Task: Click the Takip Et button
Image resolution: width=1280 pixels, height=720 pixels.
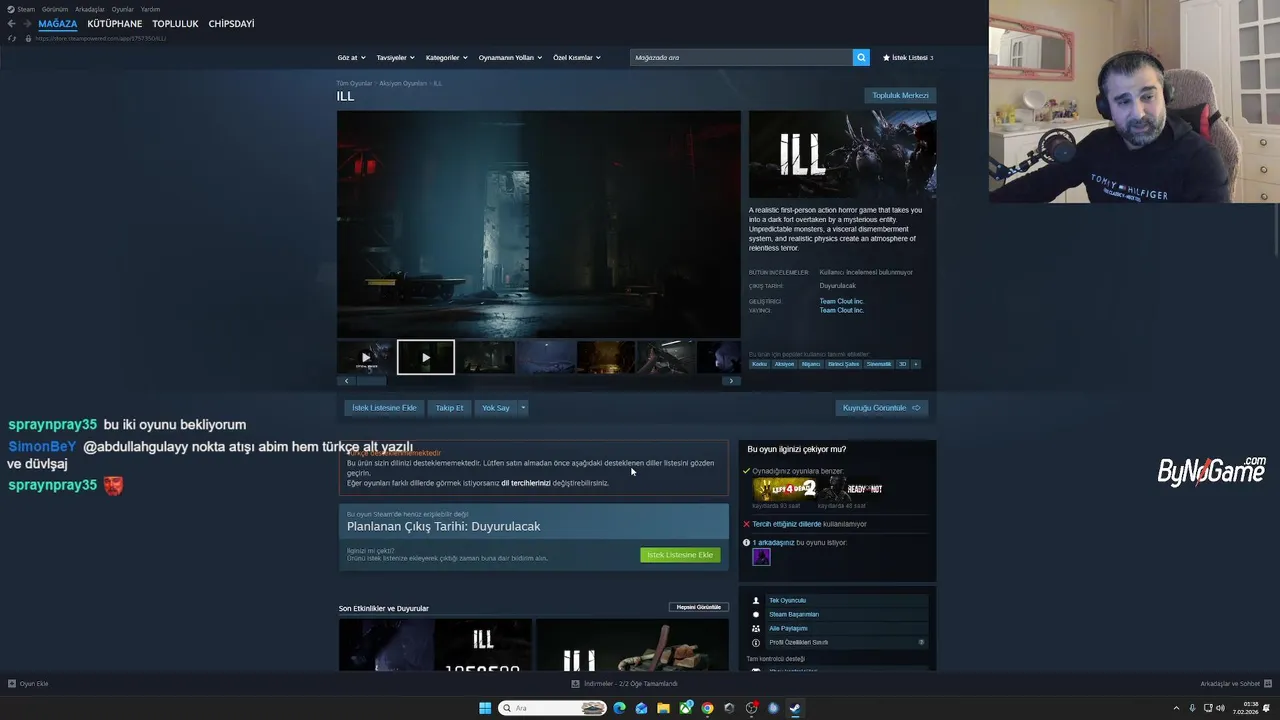Action: click(449, 408)
